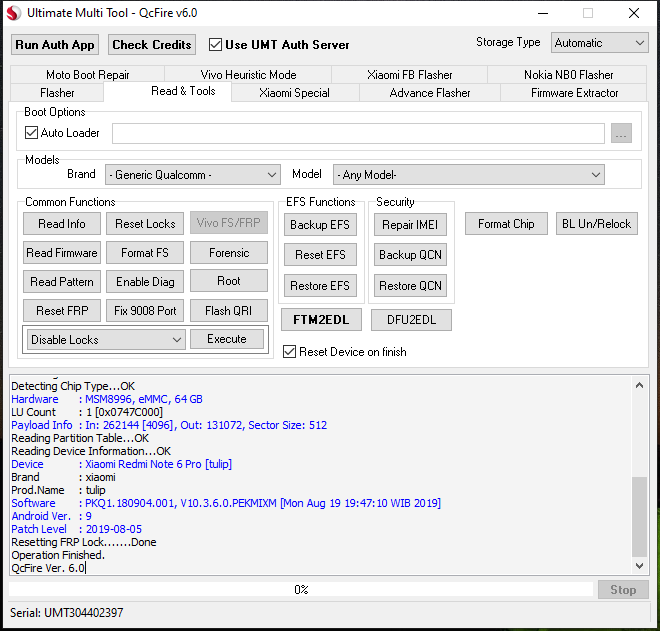Image resolution: width=660 pixels, height=631 pixels.
Task: Click the Format FS button
Action: pos(145,253)
